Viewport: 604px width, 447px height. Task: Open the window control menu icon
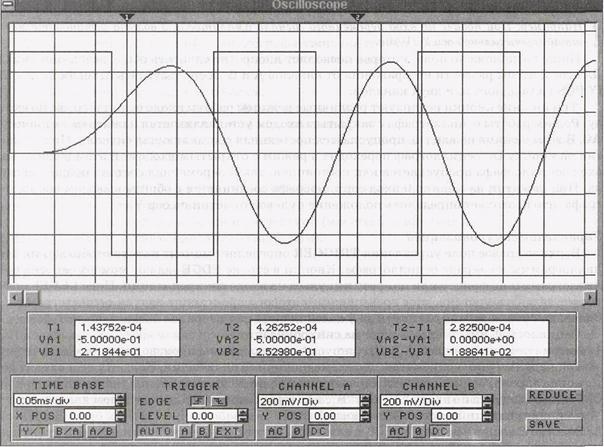pyautogui.click(x=7, y=4)
